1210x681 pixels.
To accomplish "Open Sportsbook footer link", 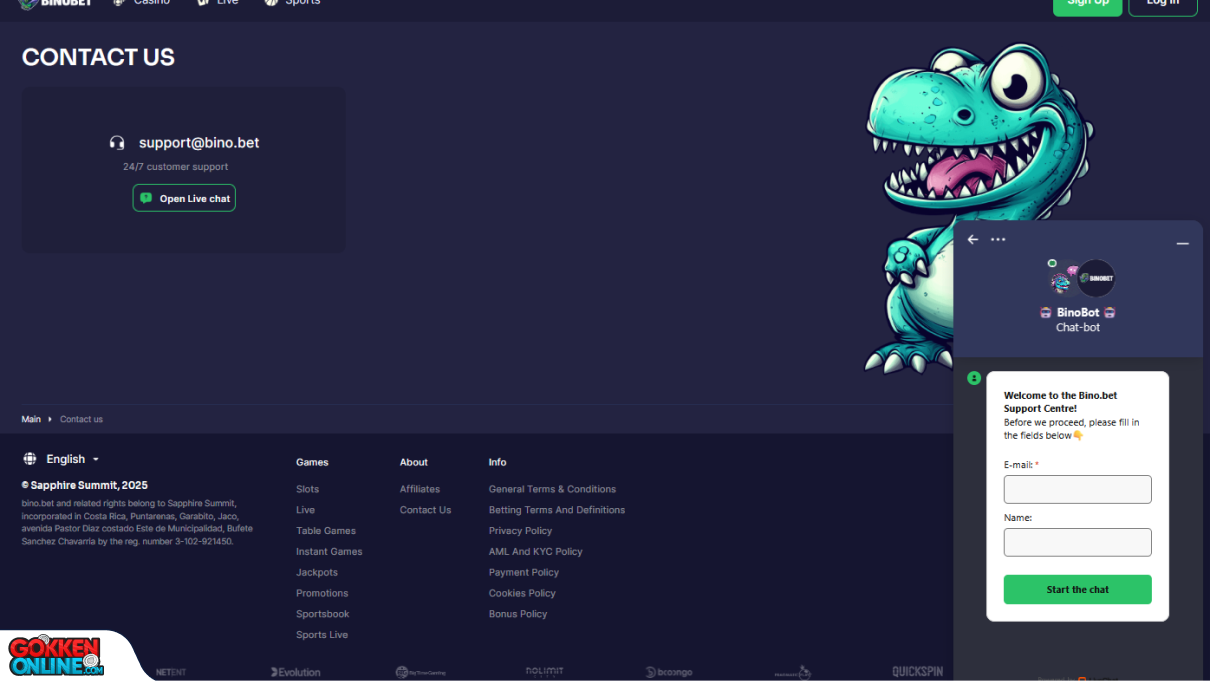I will pos(323,614).
